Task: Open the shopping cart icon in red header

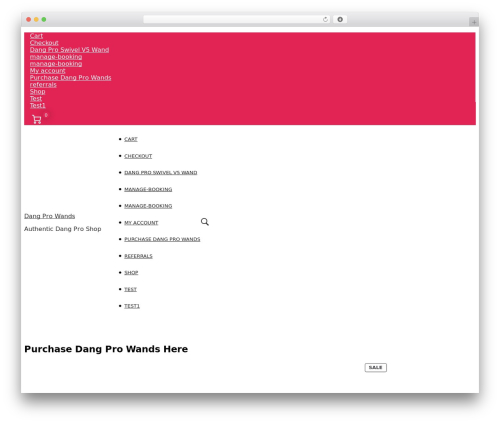Action: coord(37,119)
